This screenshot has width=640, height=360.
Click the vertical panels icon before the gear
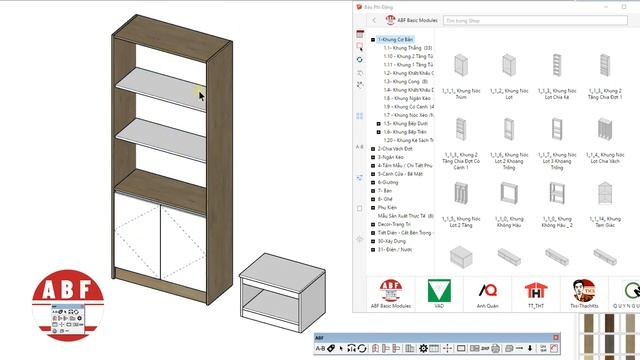[x=410, y=349]
